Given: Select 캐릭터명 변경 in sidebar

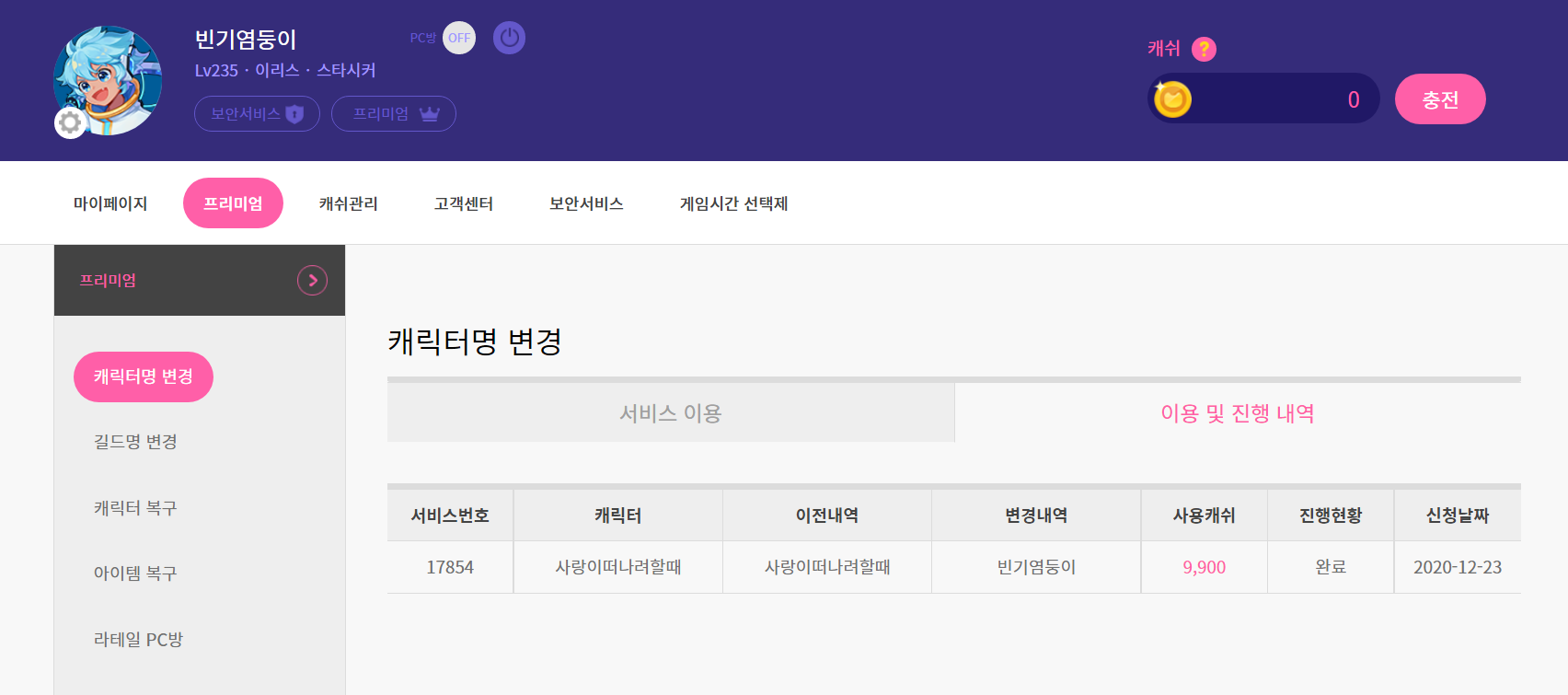Looking at the screenshot, I should [144, 376].
